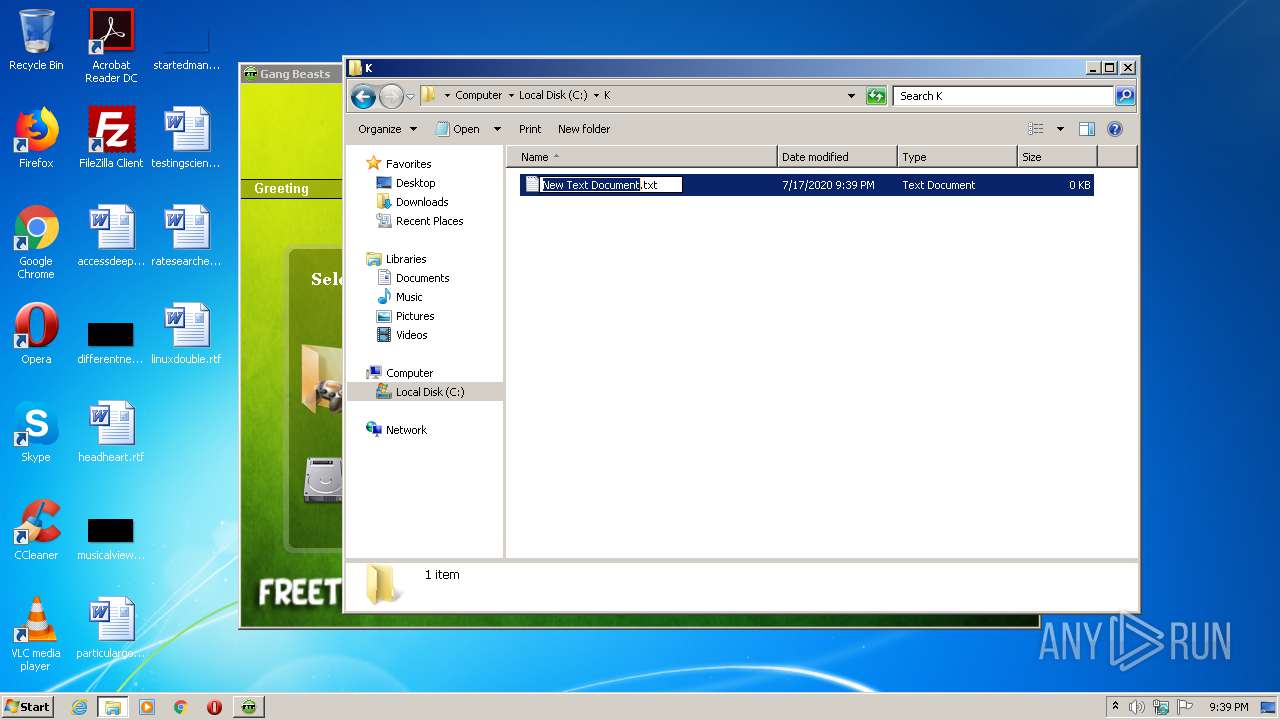Create a New folder
The width and height of the screenshot is (1280, 720).
click(x=584, y=129)
